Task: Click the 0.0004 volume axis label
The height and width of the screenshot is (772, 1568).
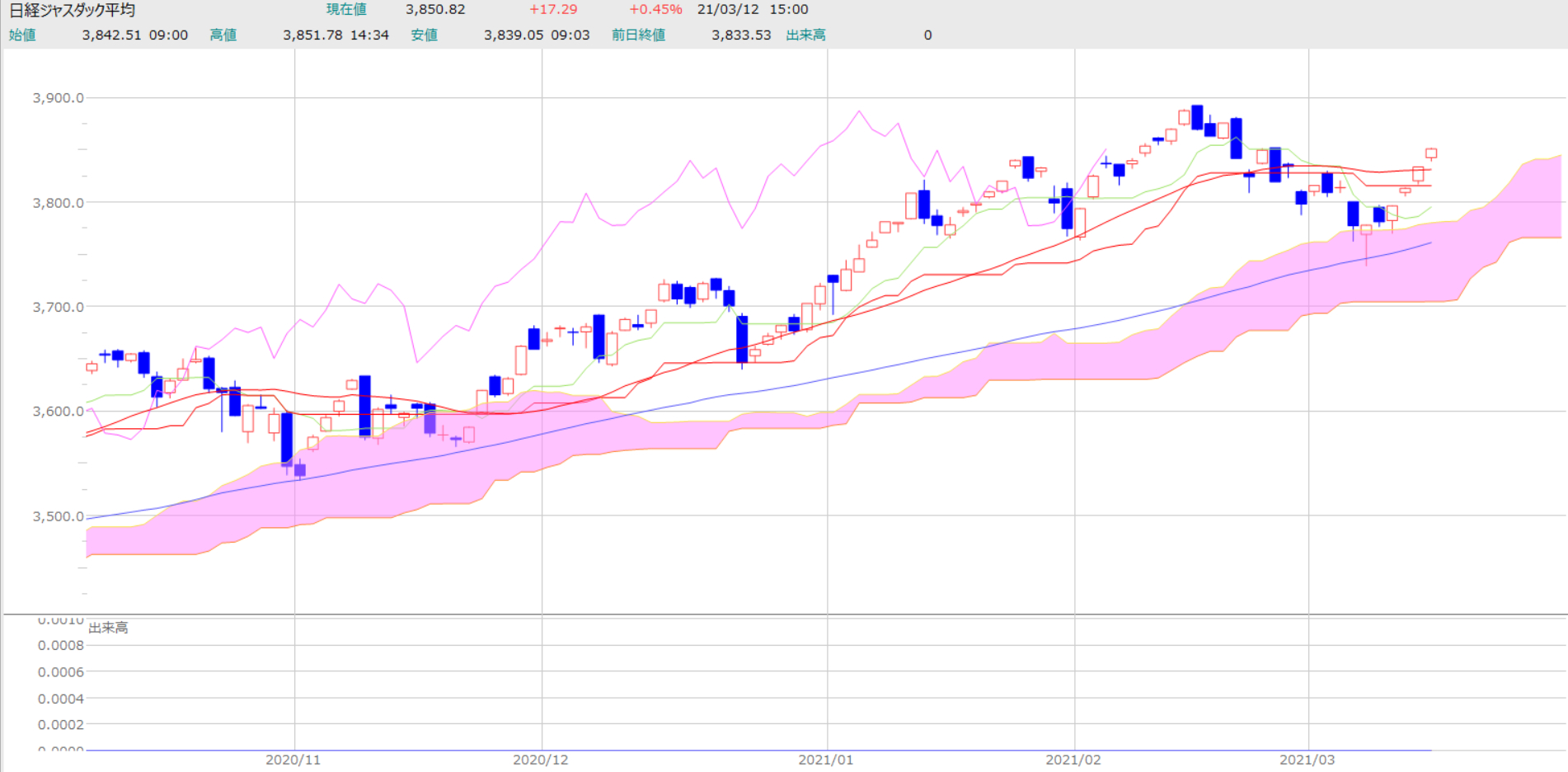Action: [x=61, y=699]
